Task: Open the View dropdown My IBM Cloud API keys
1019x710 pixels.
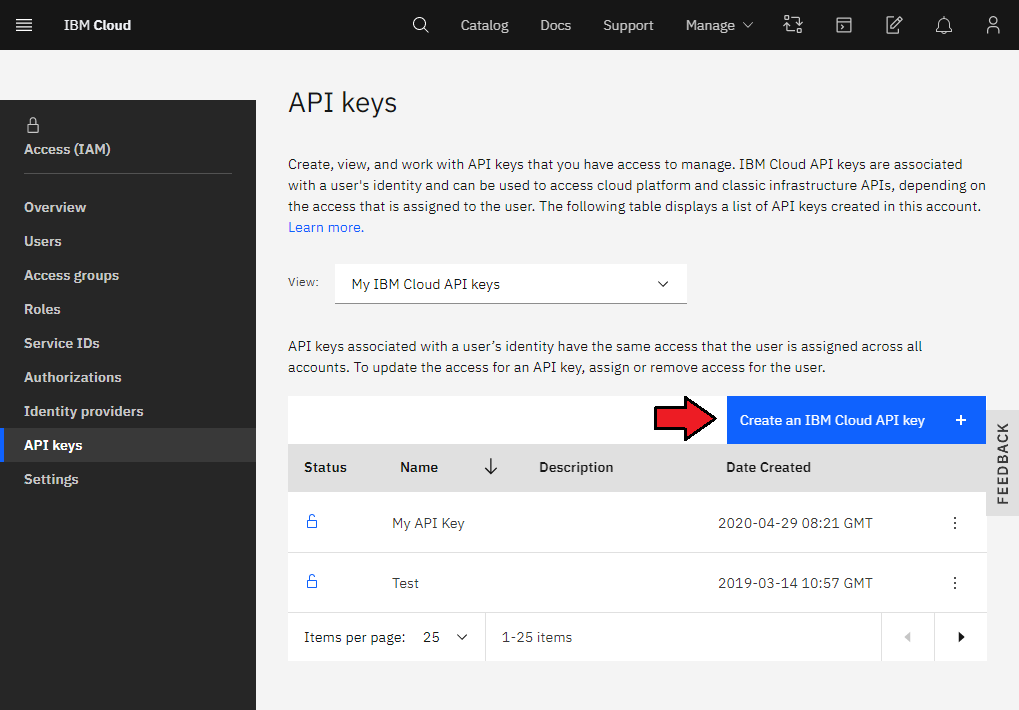Action: tap(511, 284)
